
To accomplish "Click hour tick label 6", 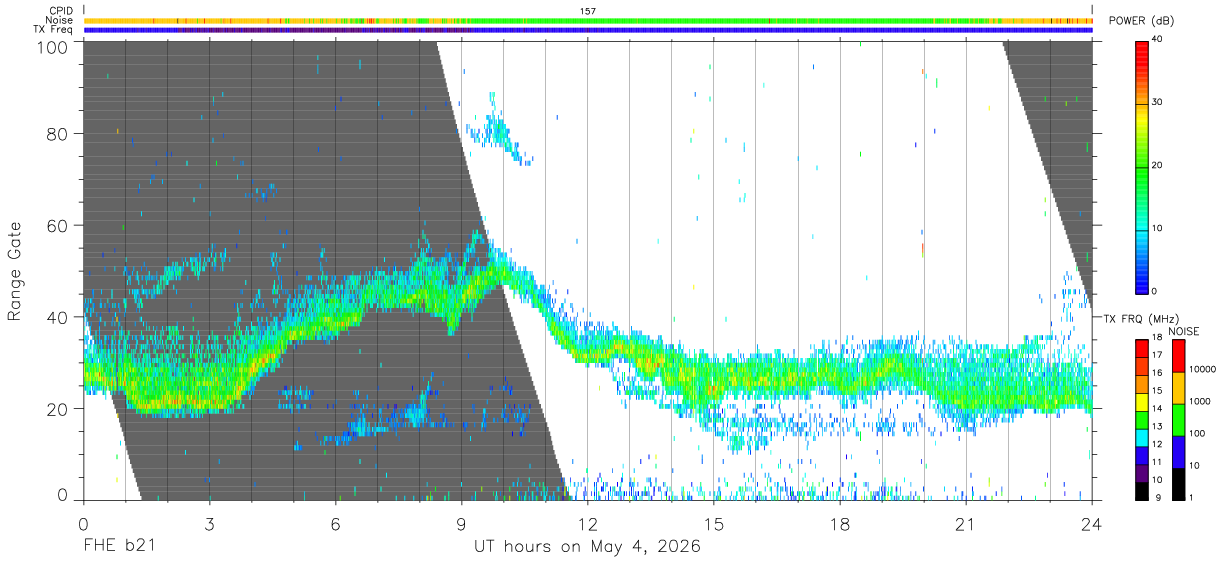I will [x=336, y=525].
